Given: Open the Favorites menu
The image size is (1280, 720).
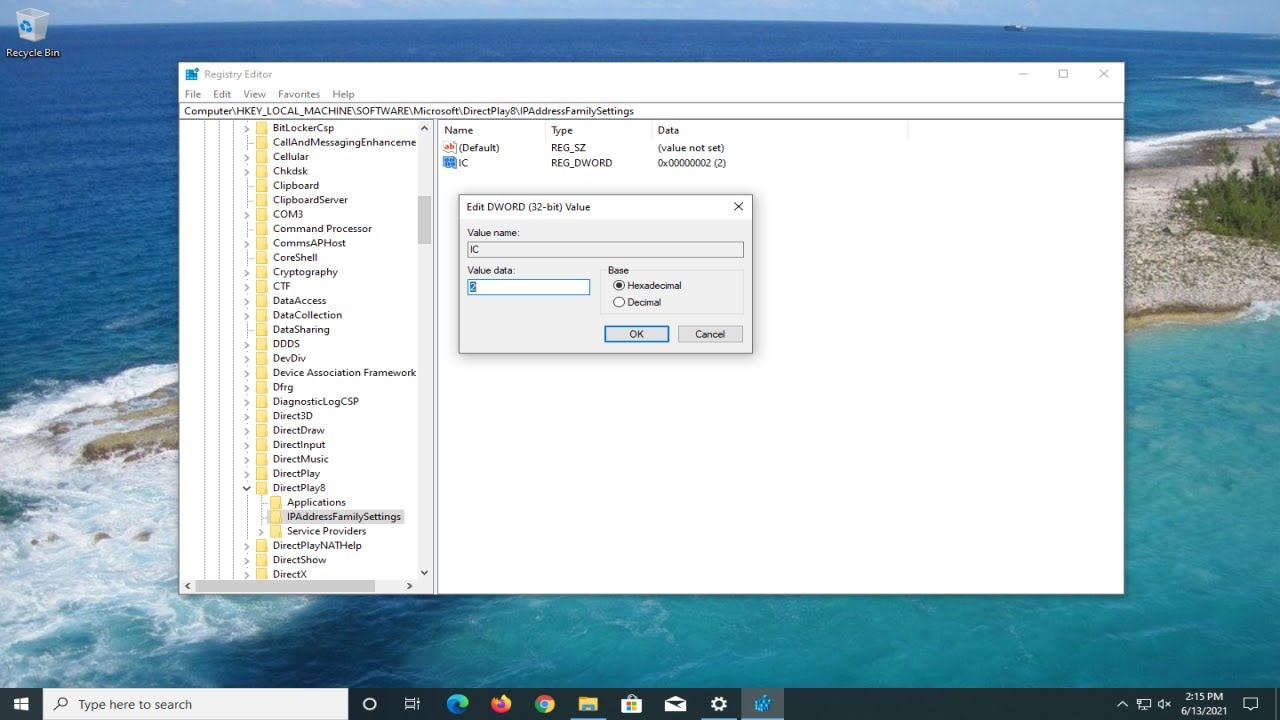Looking at the screenshot, I should pyautogui.click(x=299, y=94).
